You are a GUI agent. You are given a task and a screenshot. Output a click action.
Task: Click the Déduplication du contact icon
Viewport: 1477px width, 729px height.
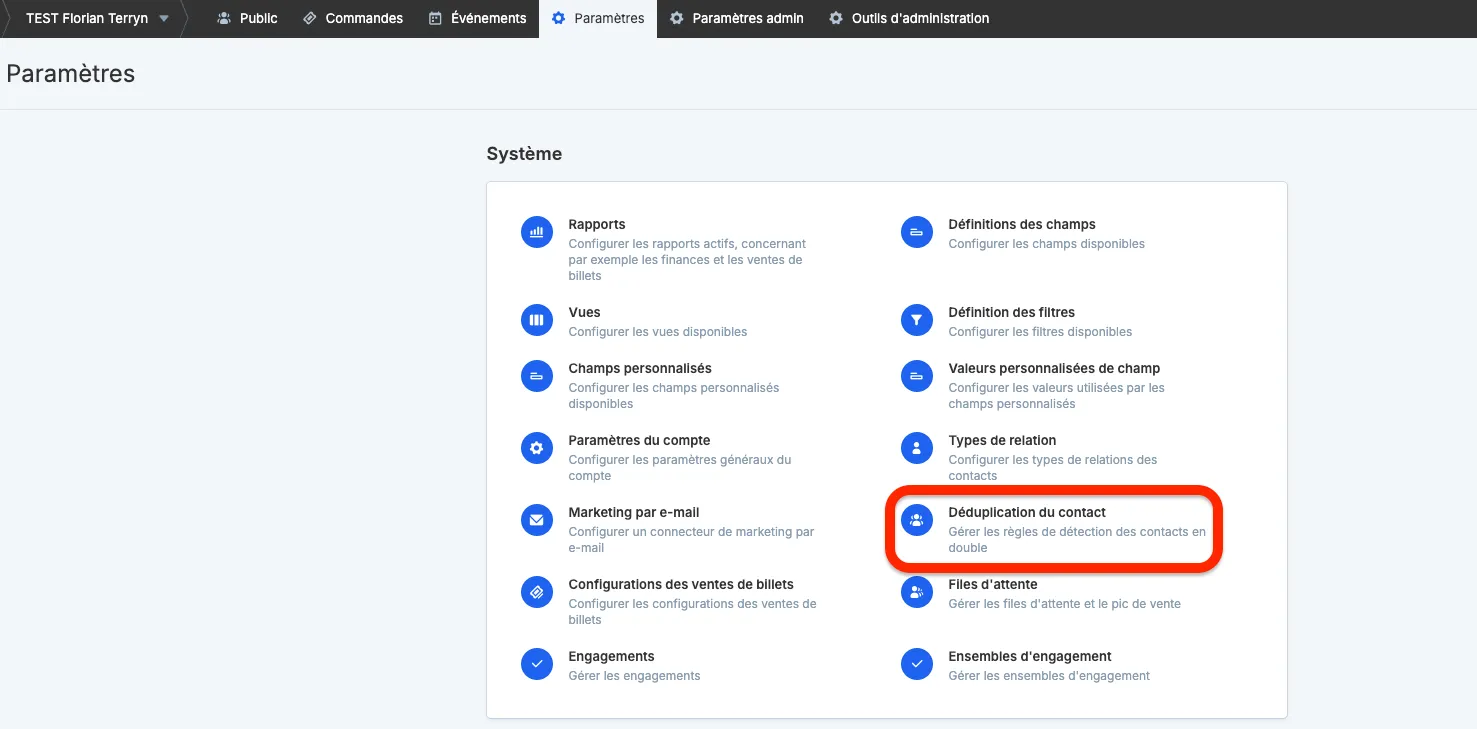pyautogui.click(x=917, y=520)
